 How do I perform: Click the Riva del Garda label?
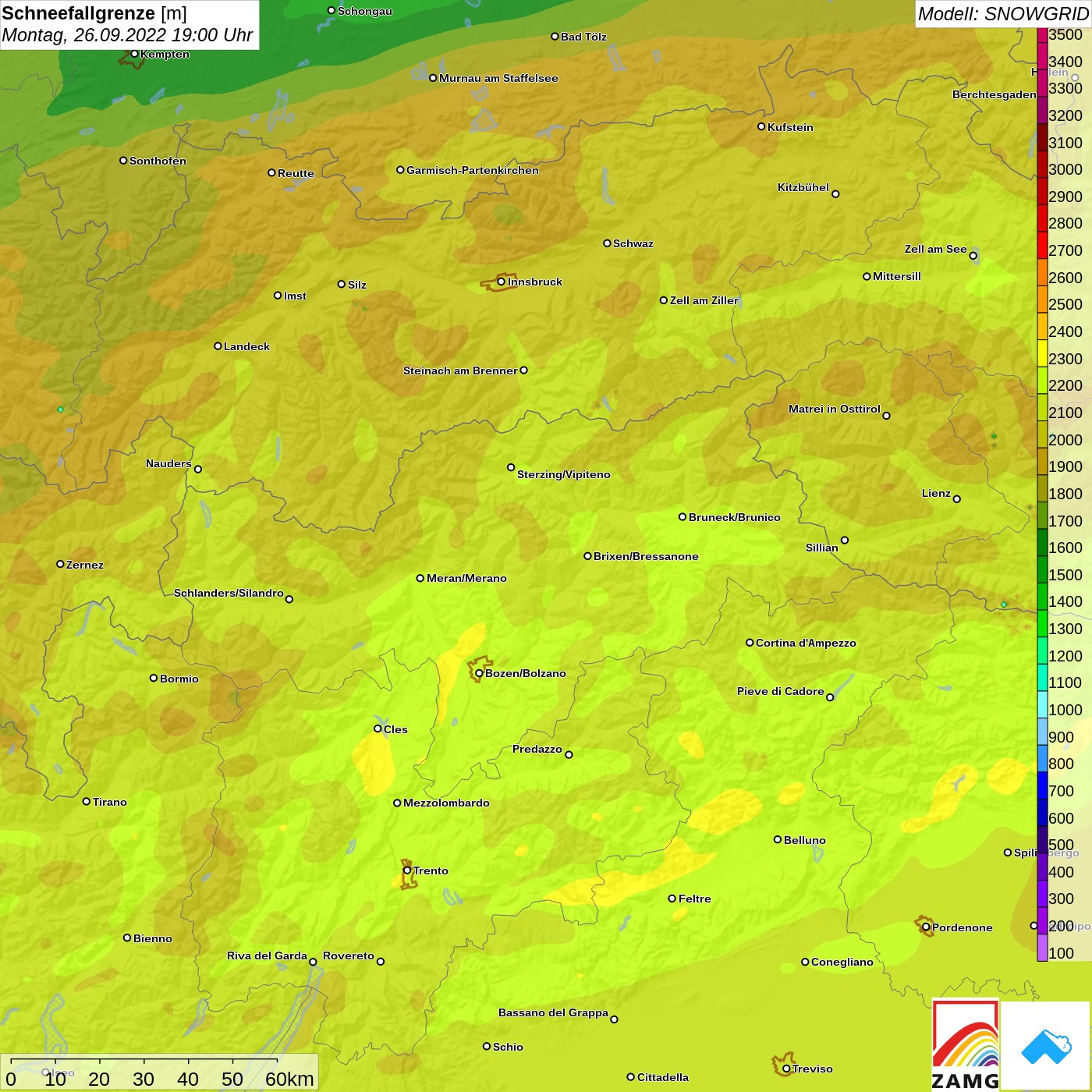point(267,955)
